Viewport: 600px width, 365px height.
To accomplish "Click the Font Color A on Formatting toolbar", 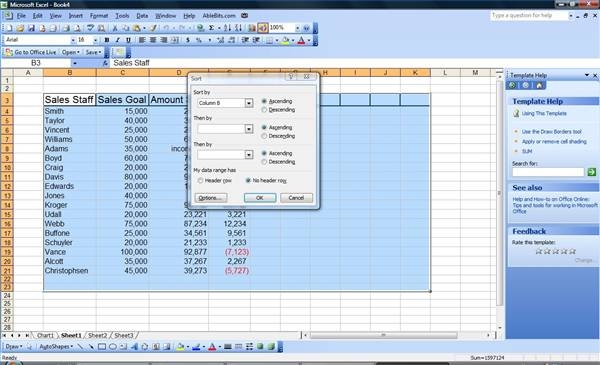I will point(302,40).
